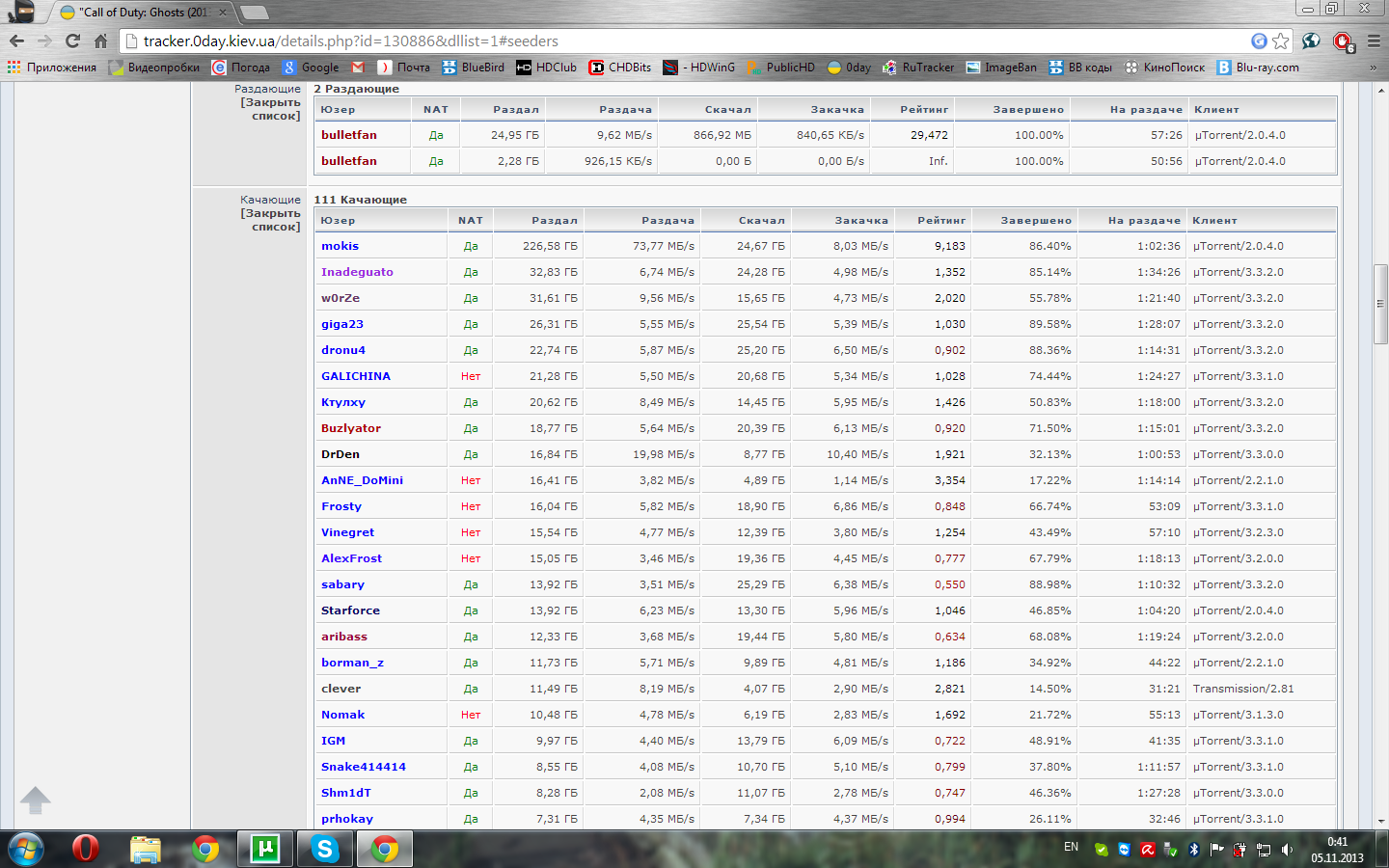Open user Inadeguato profile
Viewport: 1389px width, 868px height.
pyautogui.click(x=357, y=272)
